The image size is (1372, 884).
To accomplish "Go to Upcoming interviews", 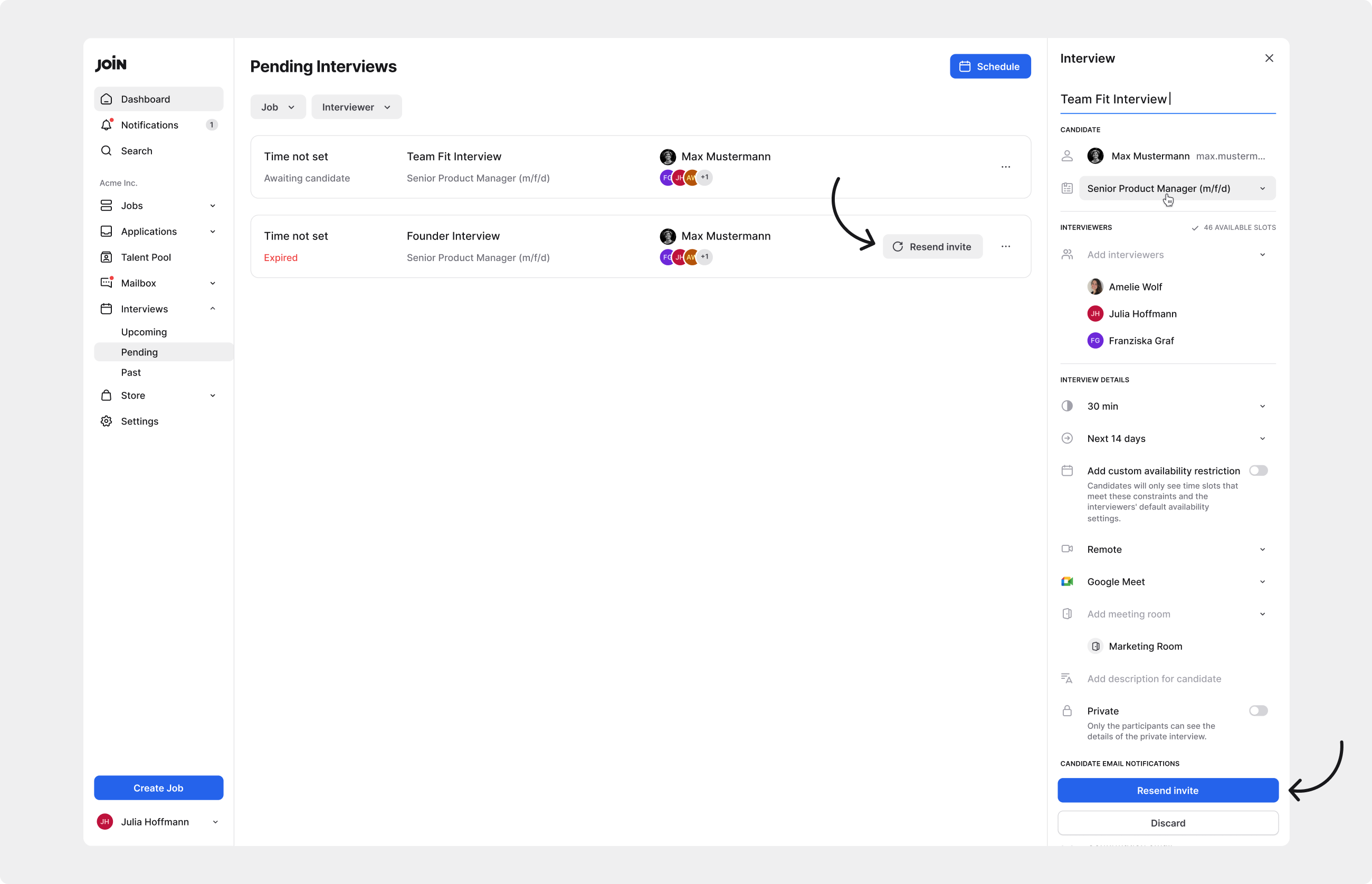I will click(x=144, y=332).
